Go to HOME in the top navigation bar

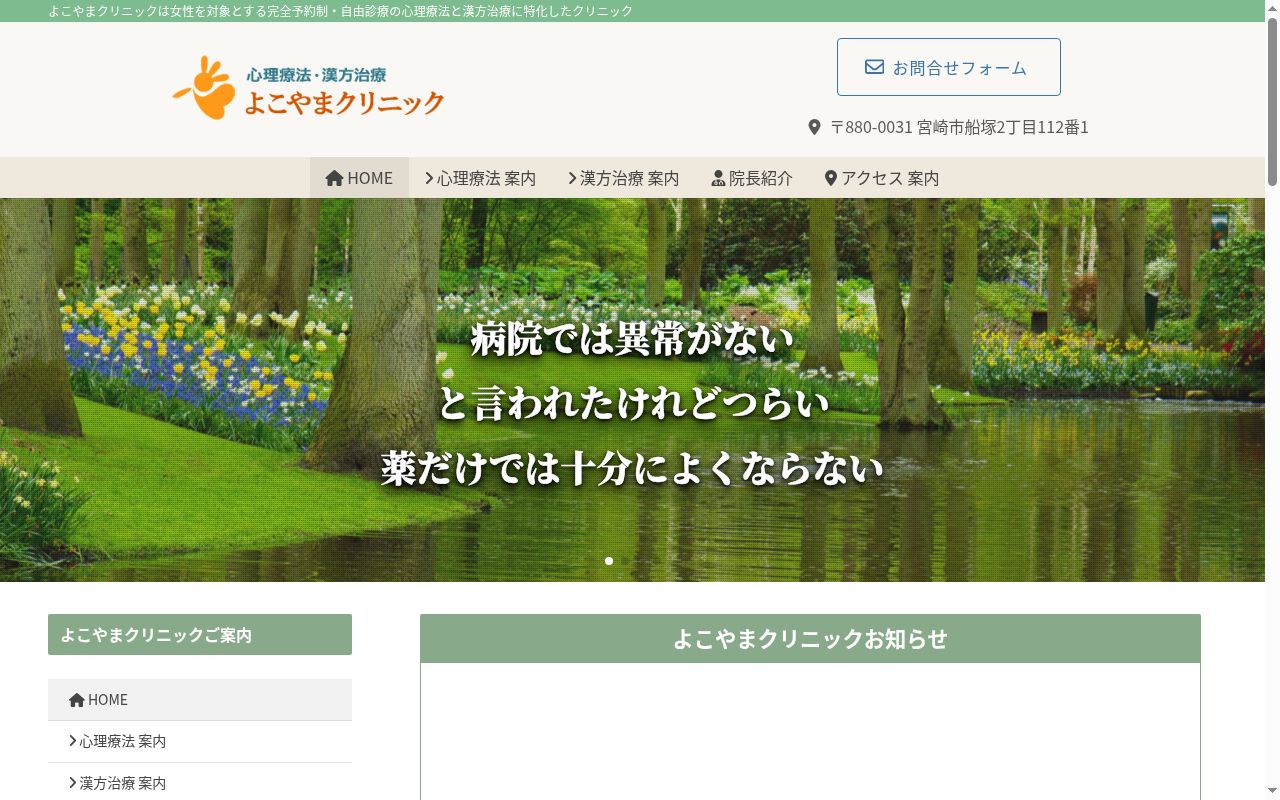[359, 178]
